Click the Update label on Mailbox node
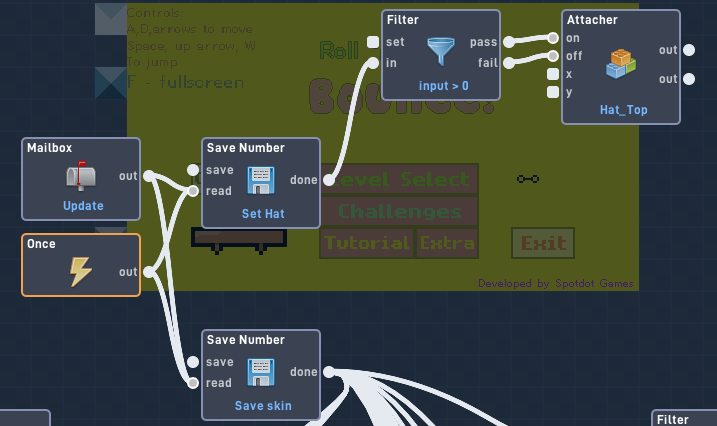Screen dimensions: 717x426 [x=83, y=206]
